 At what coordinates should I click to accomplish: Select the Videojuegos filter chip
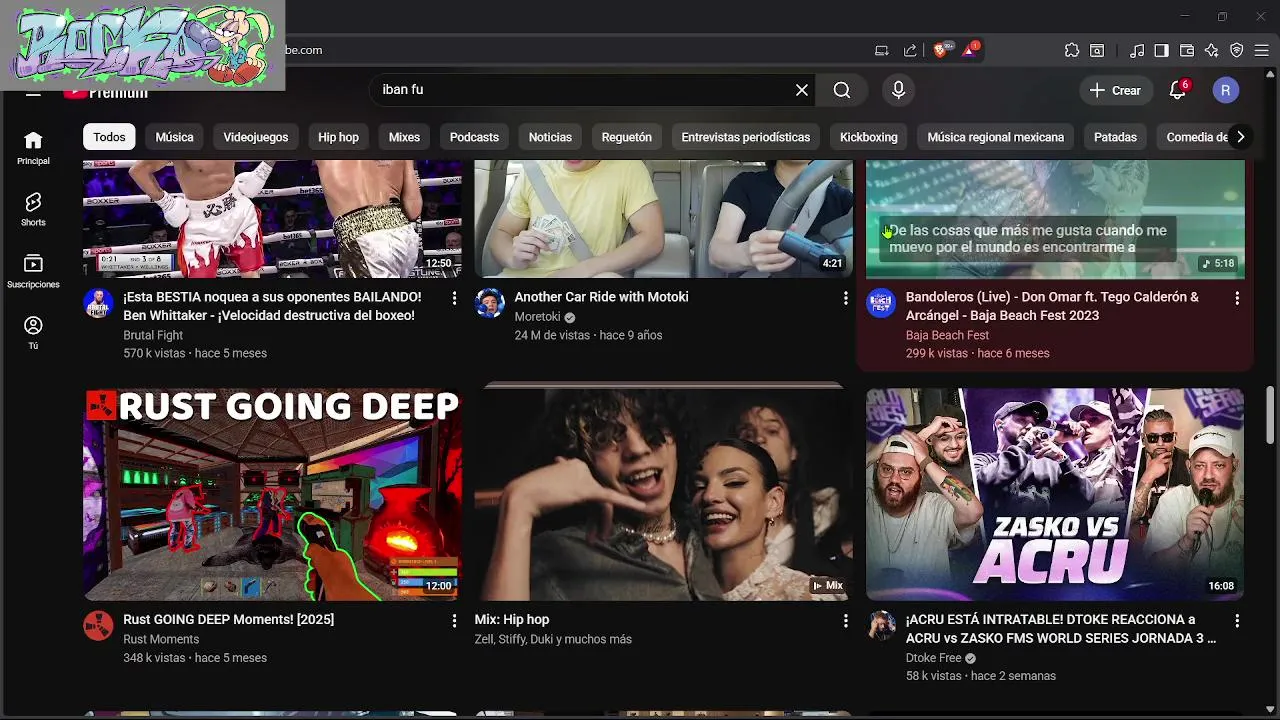click(256, 137)
